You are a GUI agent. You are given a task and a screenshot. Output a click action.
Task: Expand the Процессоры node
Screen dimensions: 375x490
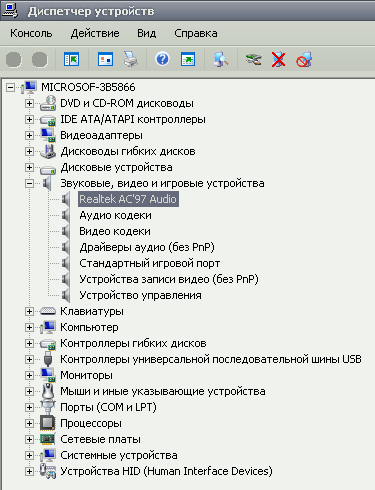click(x=29, y=424)
